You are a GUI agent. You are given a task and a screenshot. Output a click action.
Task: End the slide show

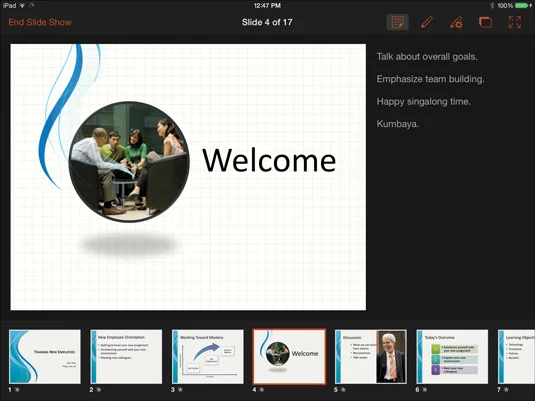pos(40,23)
